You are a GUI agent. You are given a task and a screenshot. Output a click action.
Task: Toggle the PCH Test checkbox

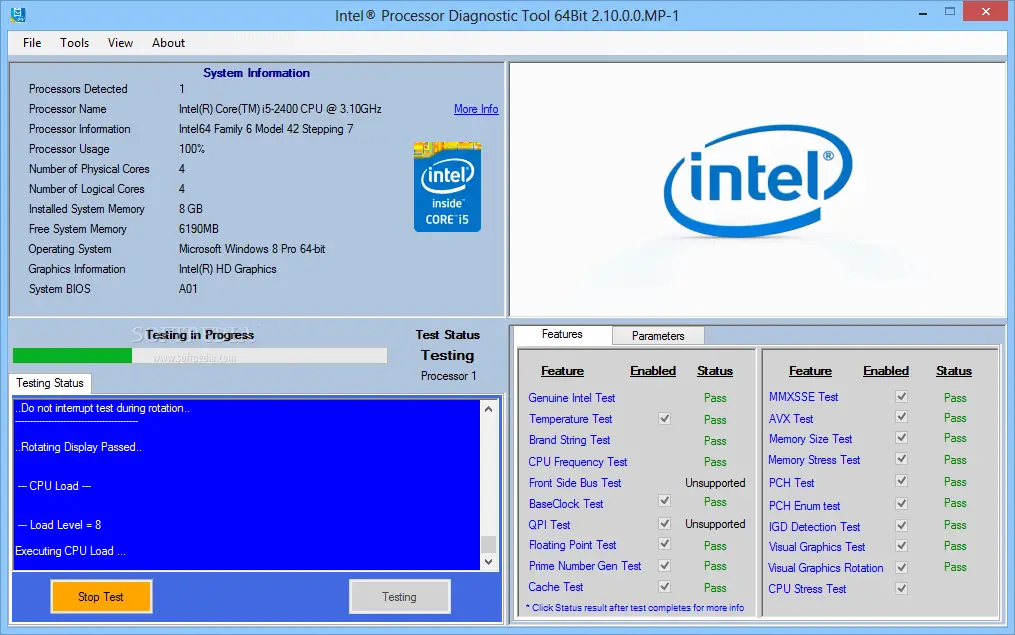click(x=901, y=481)
